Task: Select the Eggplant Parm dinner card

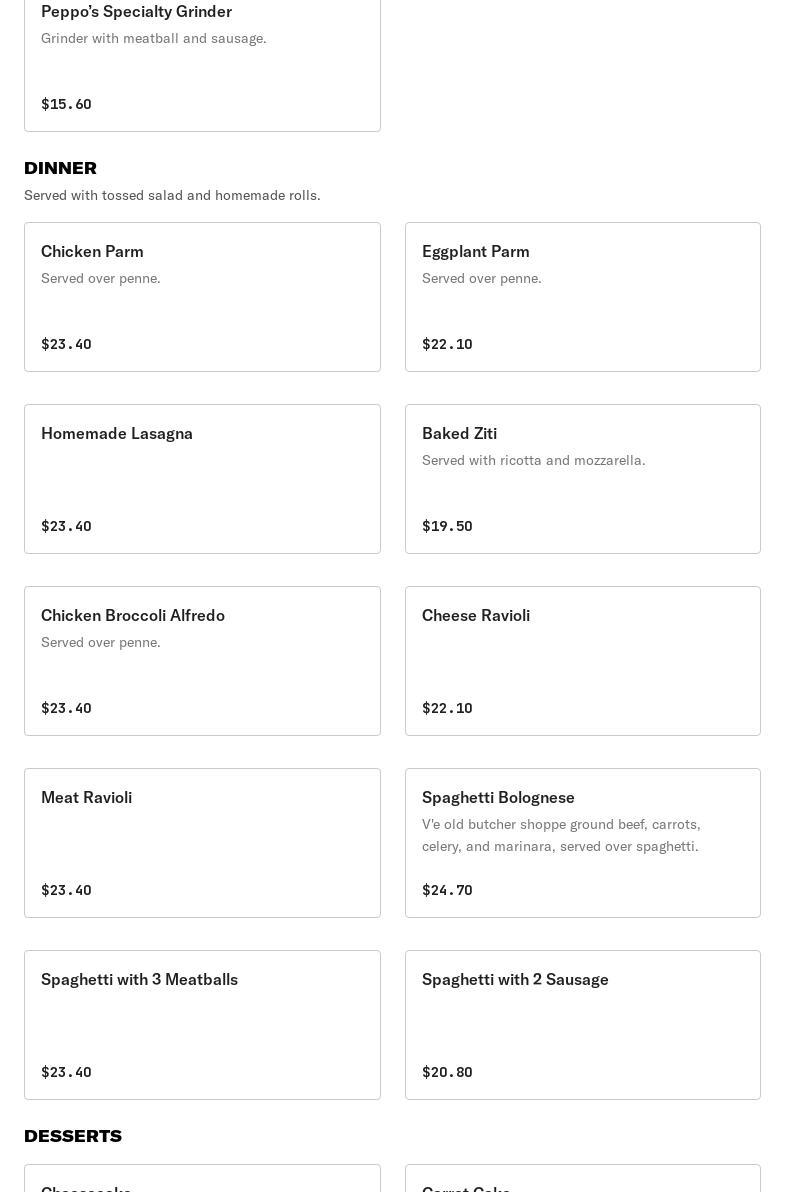Action: (x=582, y=297)
